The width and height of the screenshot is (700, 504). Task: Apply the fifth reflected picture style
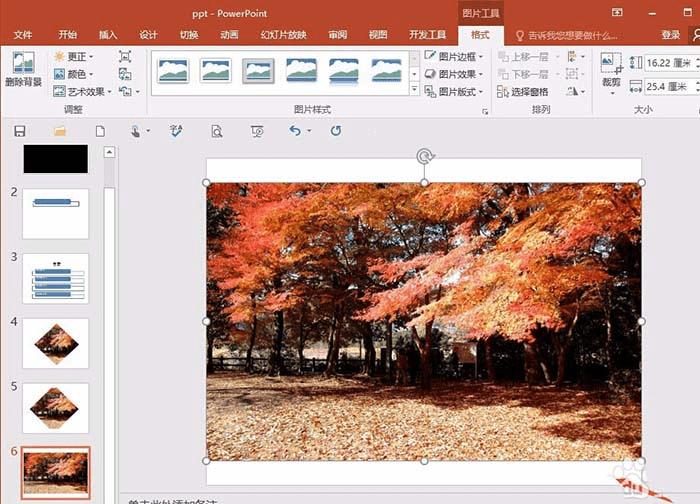(x=344, y=71)
